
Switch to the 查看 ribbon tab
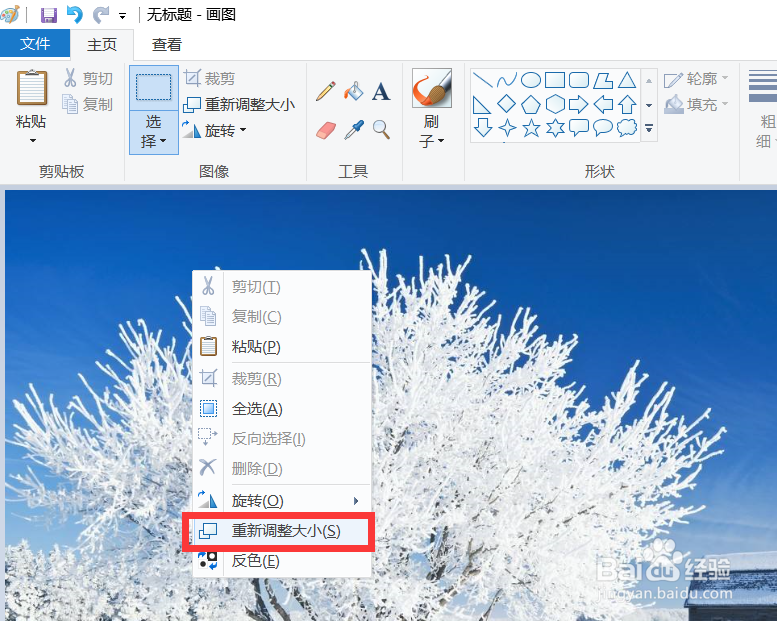[x=166, y=45]
